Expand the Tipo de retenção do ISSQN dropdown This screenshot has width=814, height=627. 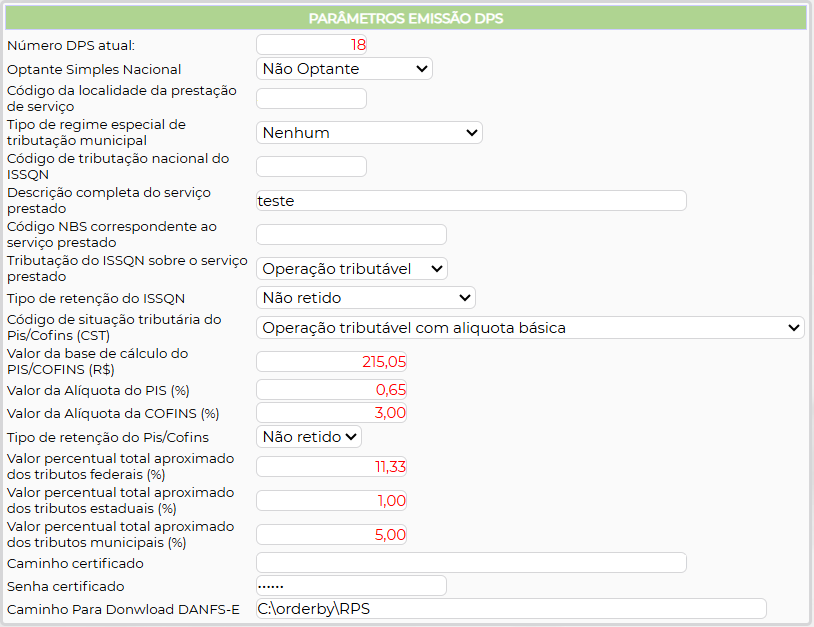tap(366, 297)
